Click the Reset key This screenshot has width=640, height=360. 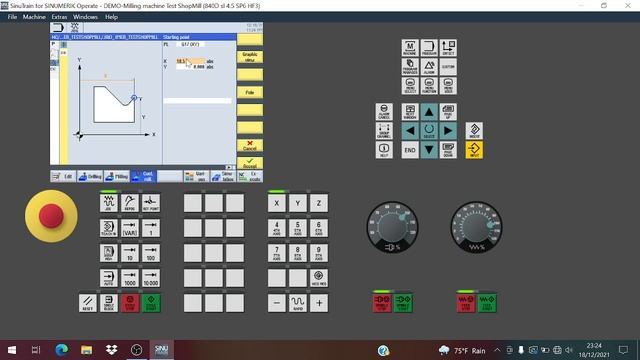coord(88,303)
